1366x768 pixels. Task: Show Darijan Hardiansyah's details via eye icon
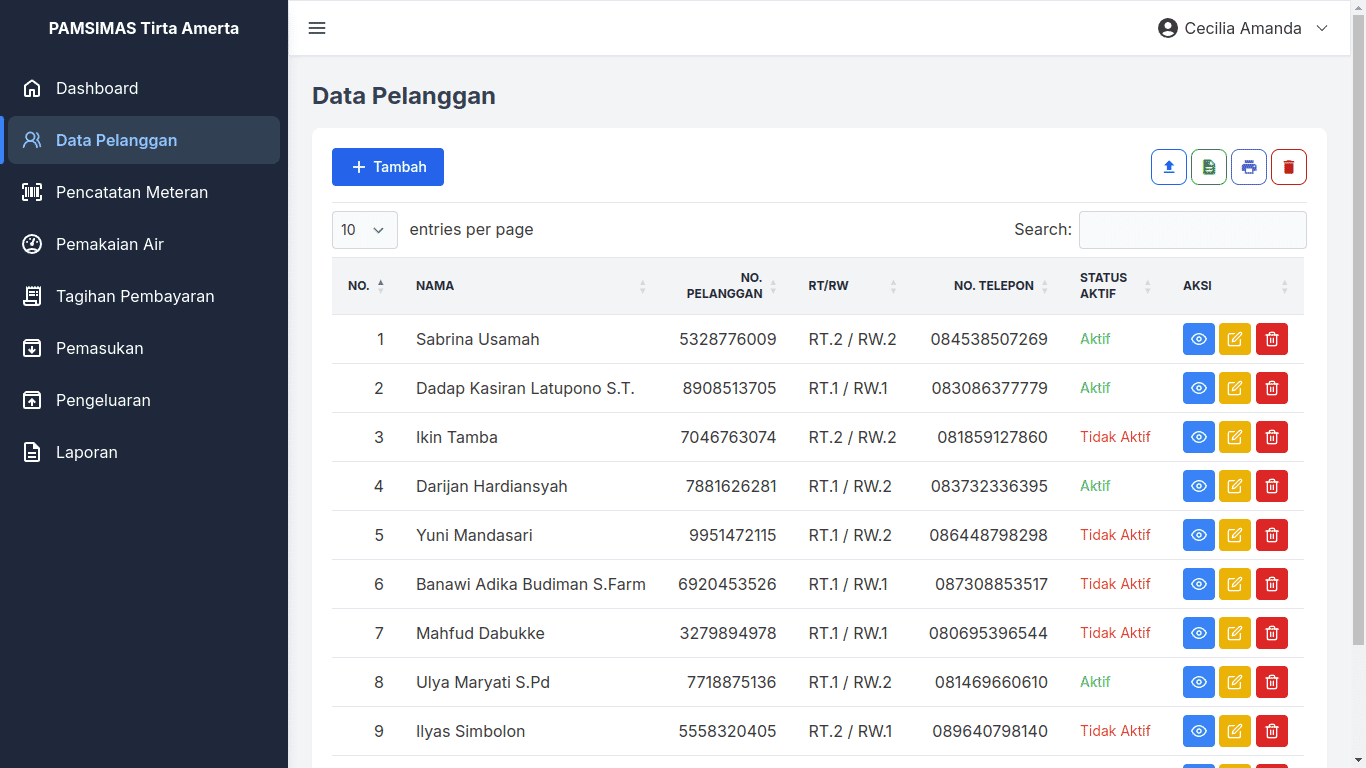[1198, 486]
